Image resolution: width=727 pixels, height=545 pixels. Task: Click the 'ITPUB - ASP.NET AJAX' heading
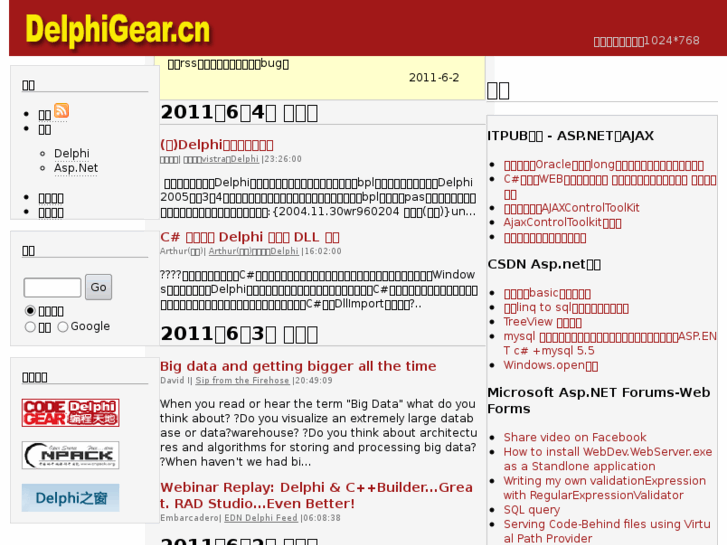(570, 135)
